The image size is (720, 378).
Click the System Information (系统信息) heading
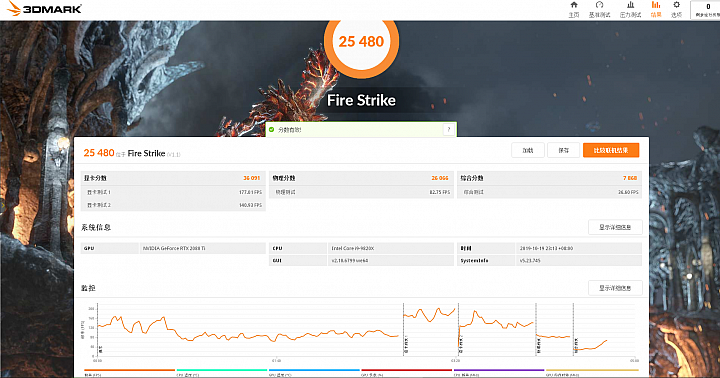click(x=96, y=227)
